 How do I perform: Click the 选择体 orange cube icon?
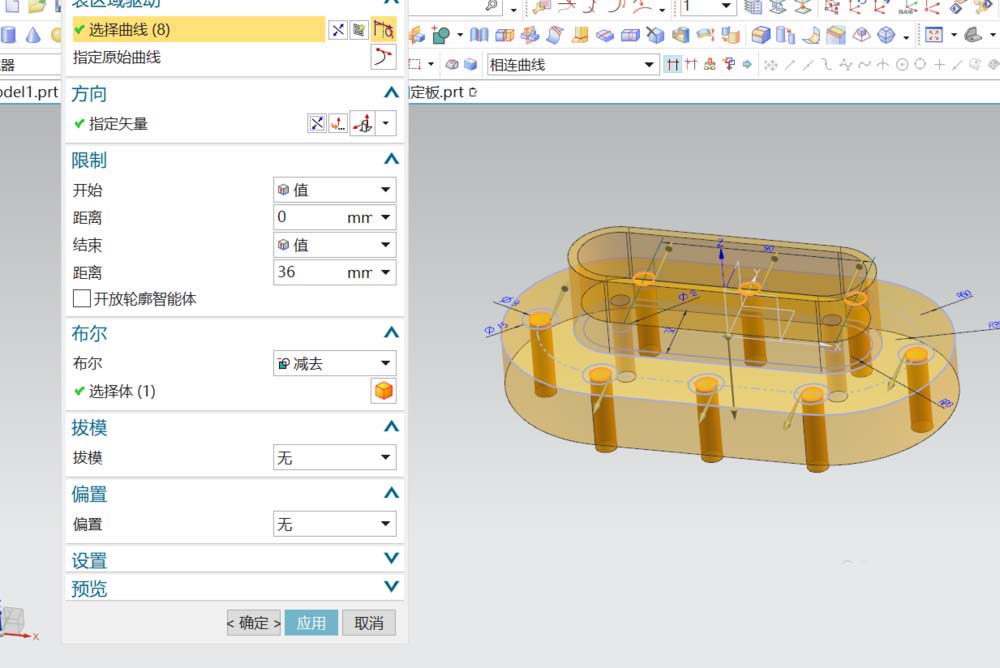tap(383, 391)
